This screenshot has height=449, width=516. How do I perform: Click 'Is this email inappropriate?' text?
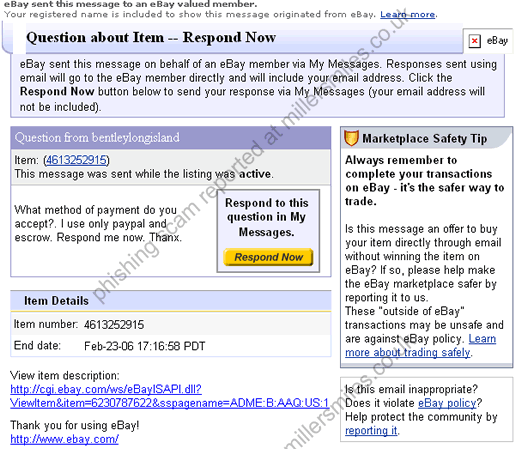[x=411, y=389]
